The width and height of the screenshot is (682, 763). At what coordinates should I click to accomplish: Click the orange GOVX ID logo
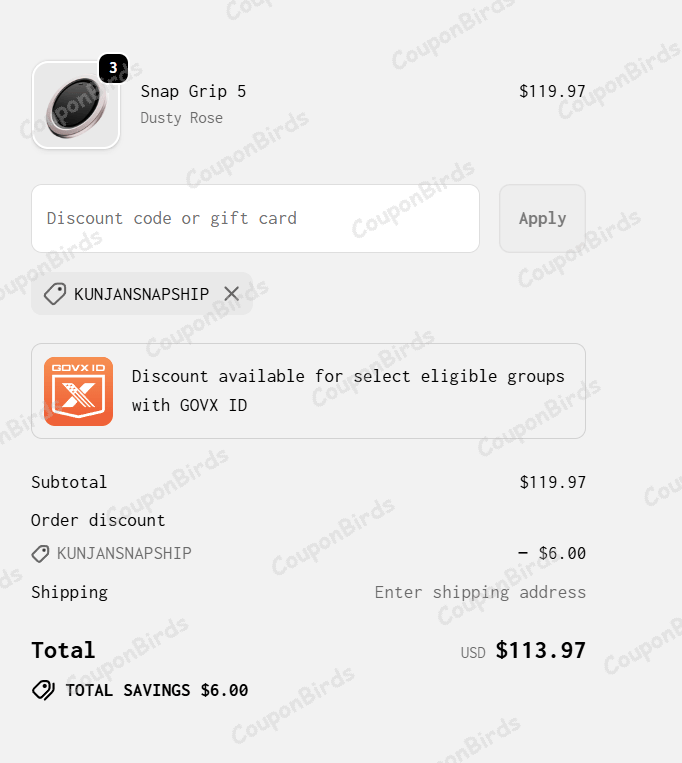(78, 391)
